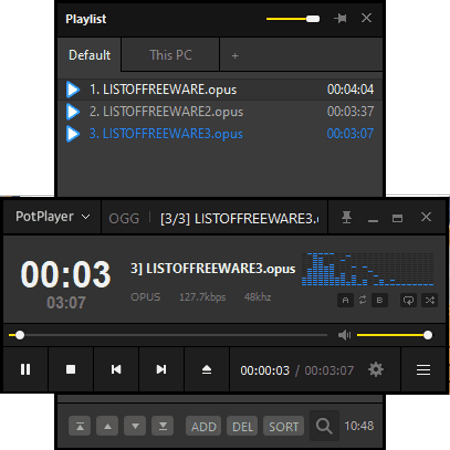Add a new playlist tab with plus

(235, 56)
